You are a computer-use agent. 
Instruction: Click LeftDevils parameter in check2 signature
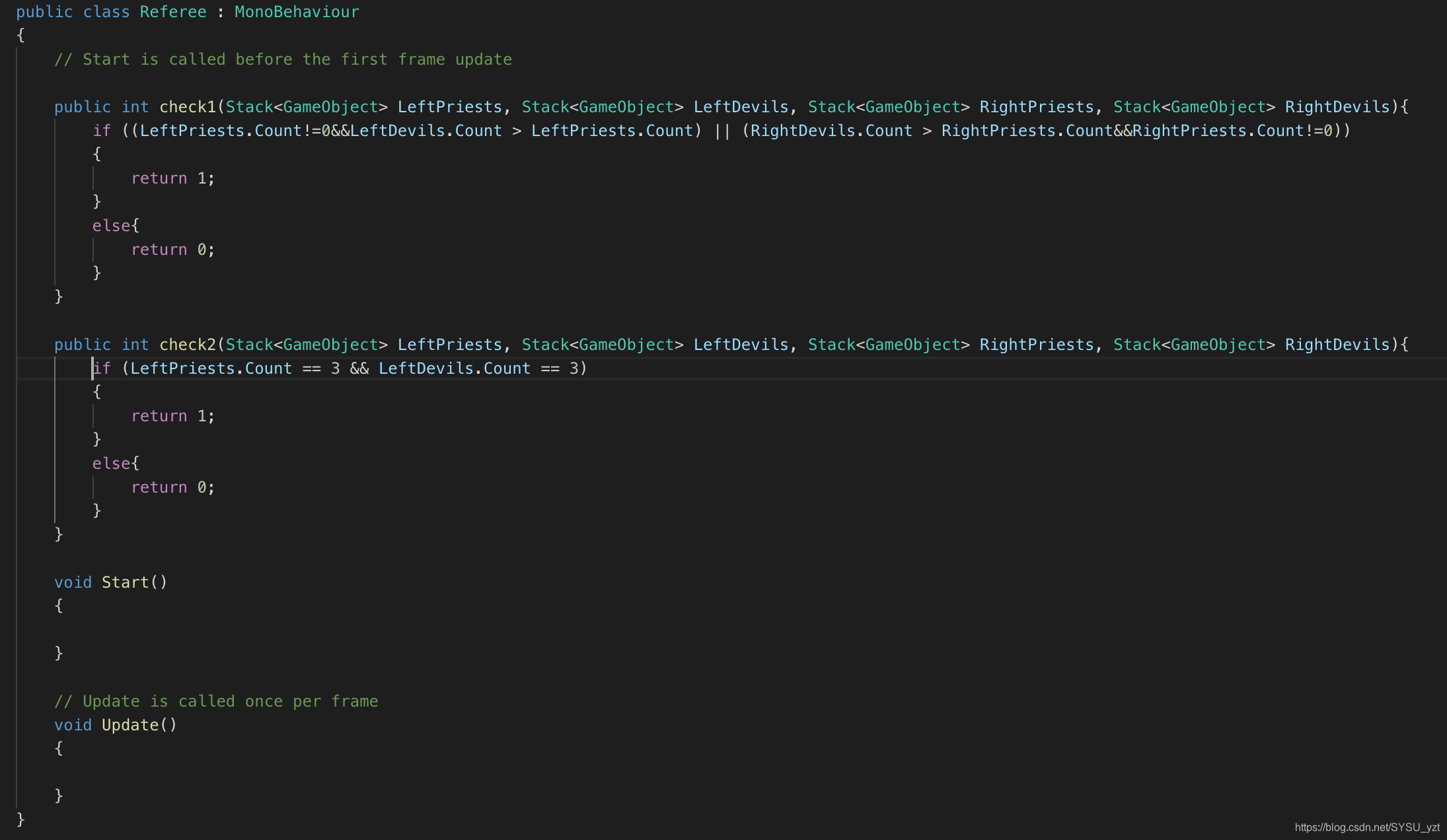click(741, 345)
